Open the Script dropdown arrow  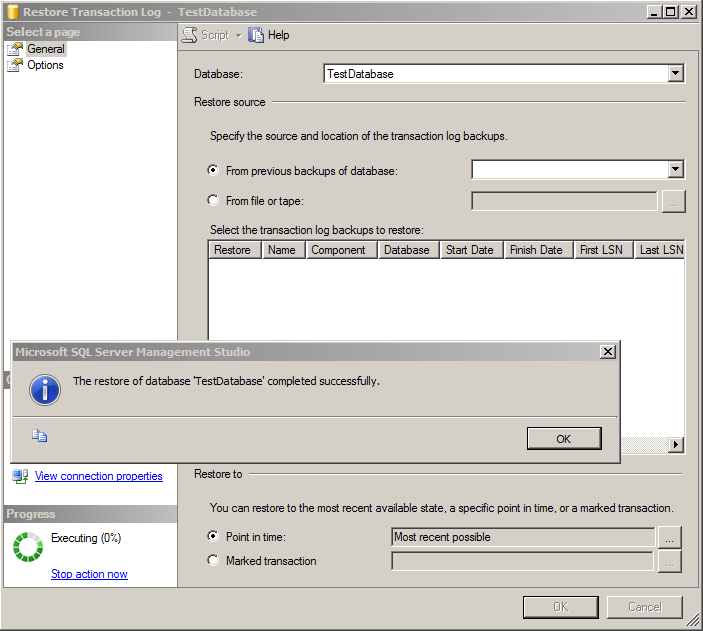click(x=238, y=35)
